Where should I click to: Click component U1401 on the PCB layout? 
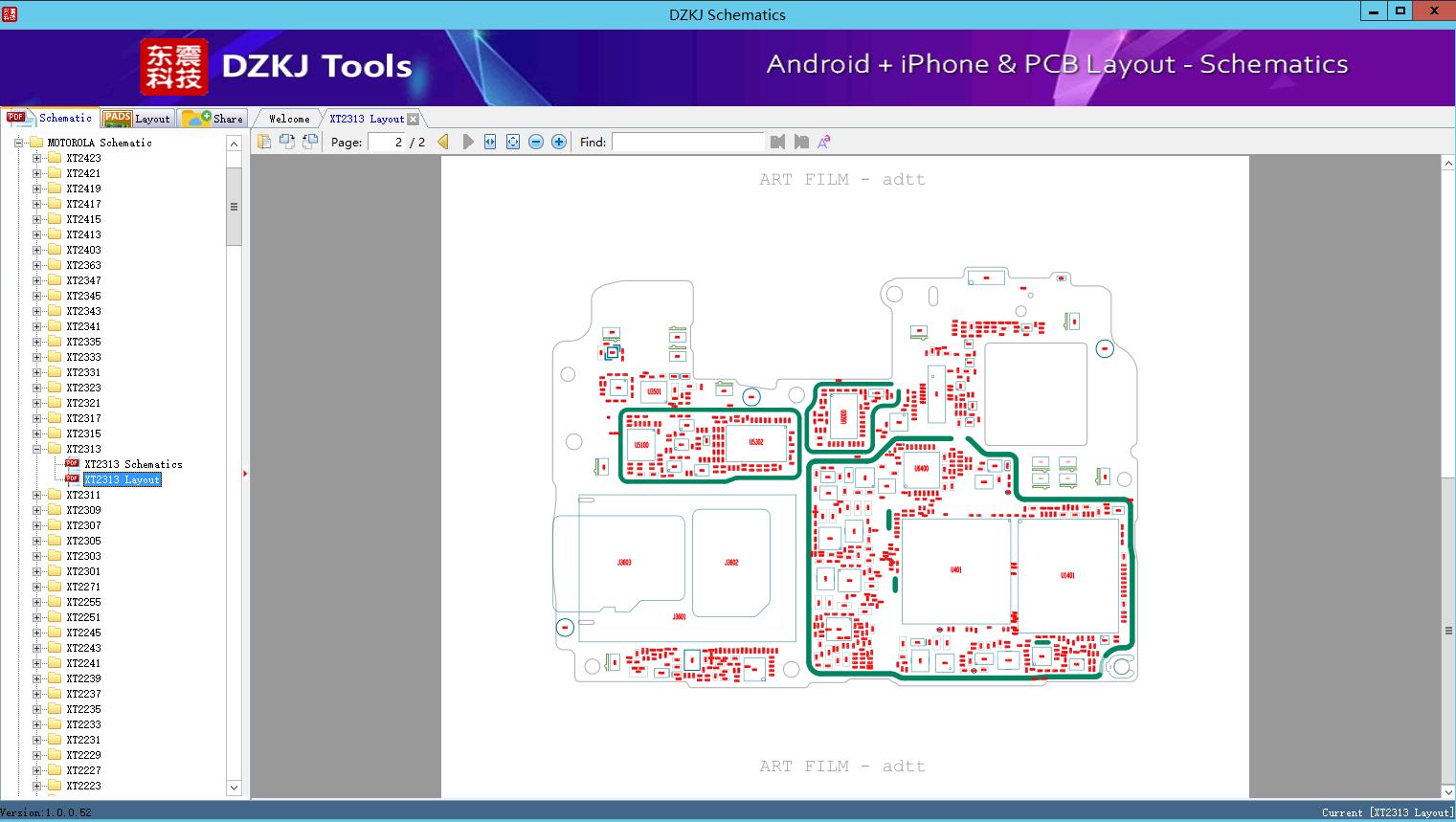point(1067,575)
